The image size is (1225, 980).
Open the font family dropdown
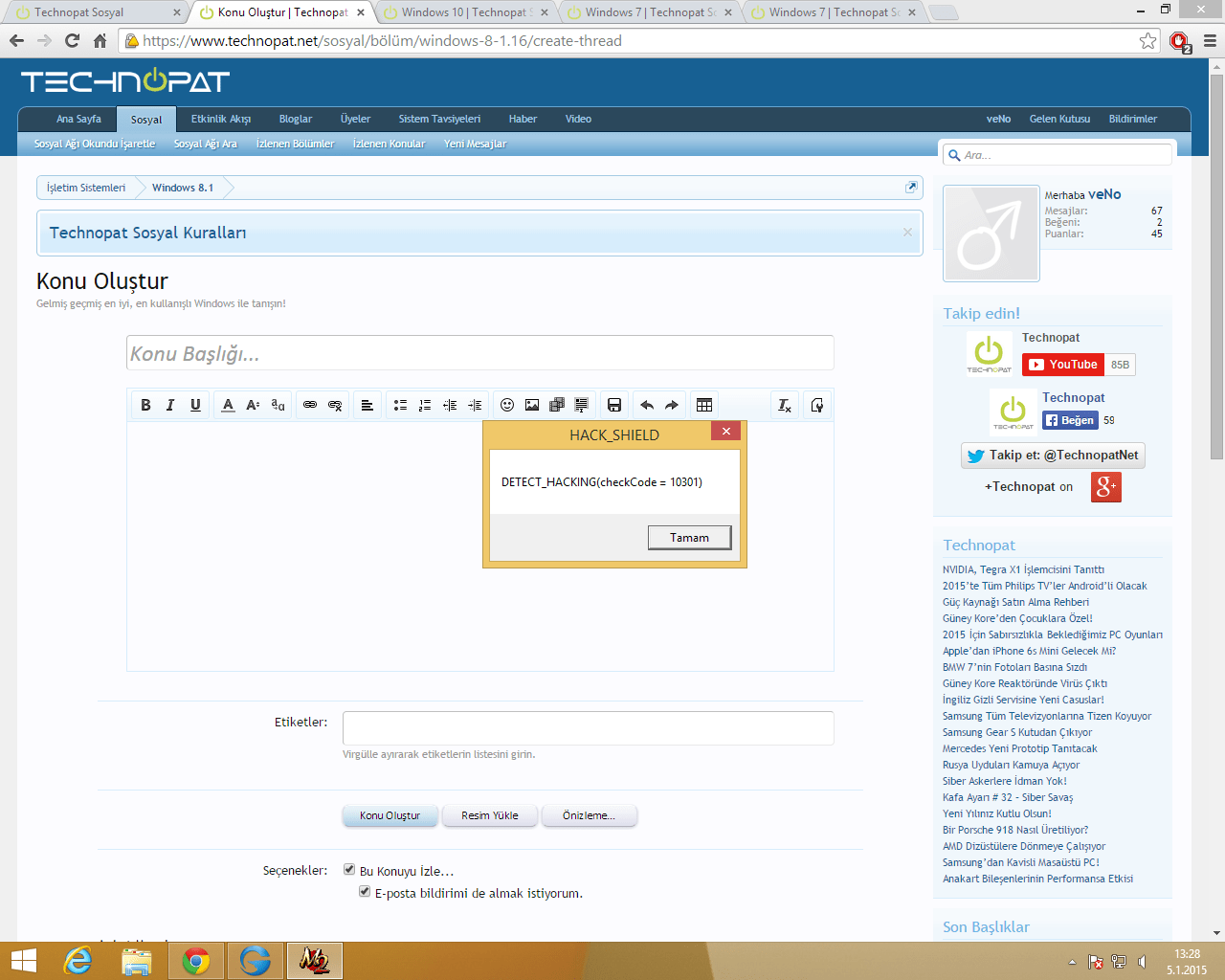(278, 405)
